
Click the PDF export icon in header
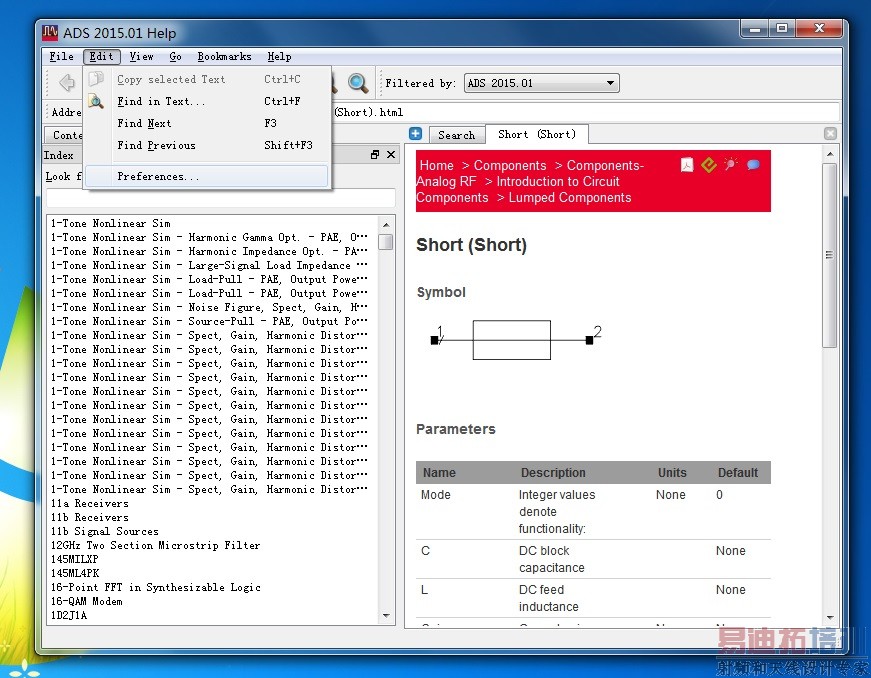(687, 165)
